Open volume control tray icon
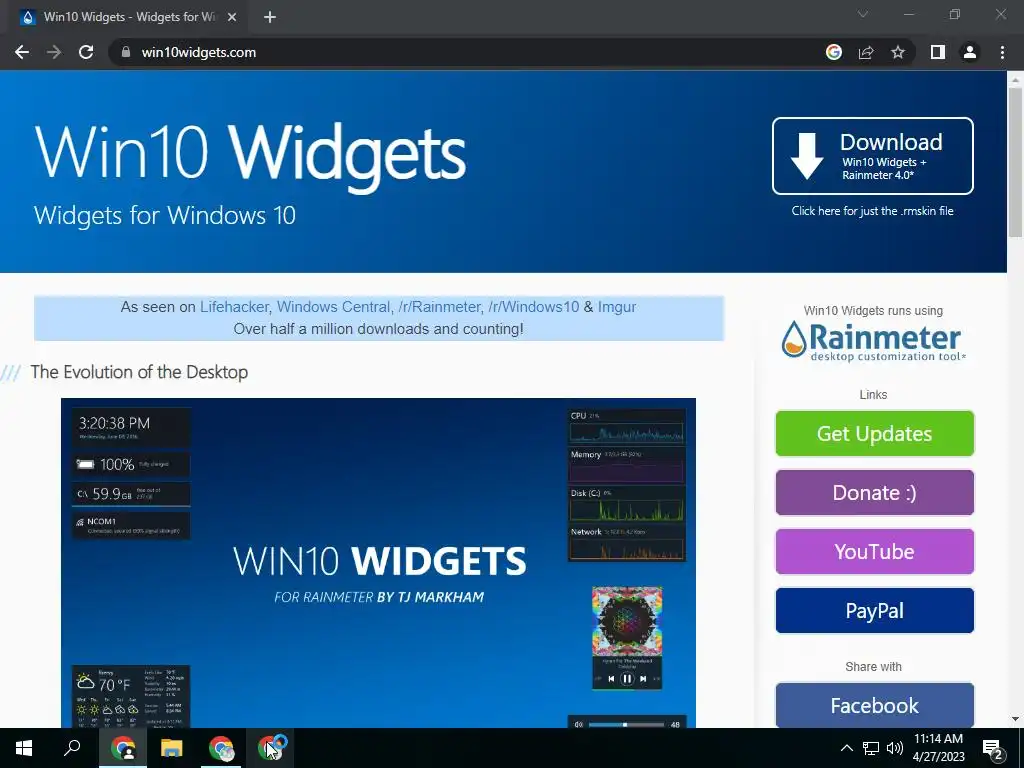Viewport: 1024px width, 768px height. pos(895,748)
